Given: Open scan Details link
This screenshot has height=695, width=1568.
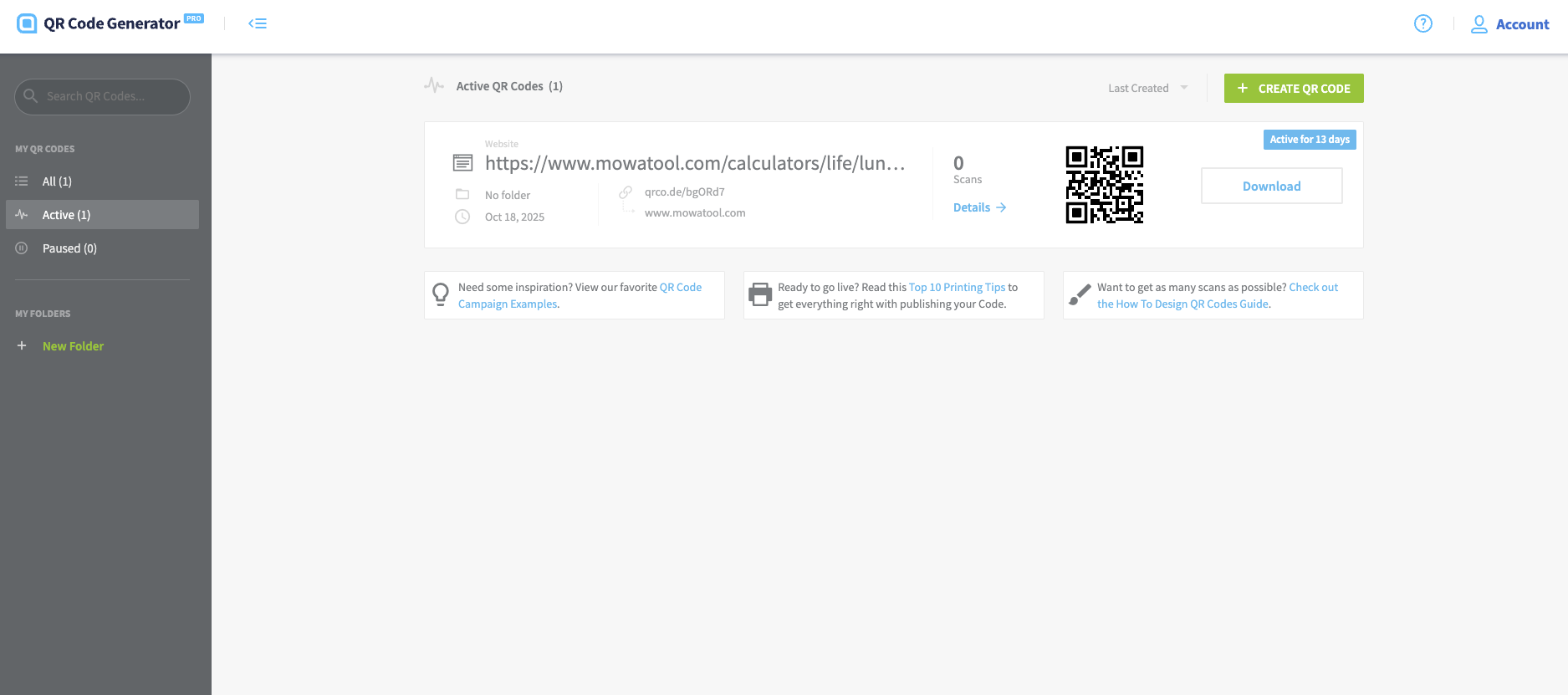Looking at the screenshot, I should coord(979,207).
